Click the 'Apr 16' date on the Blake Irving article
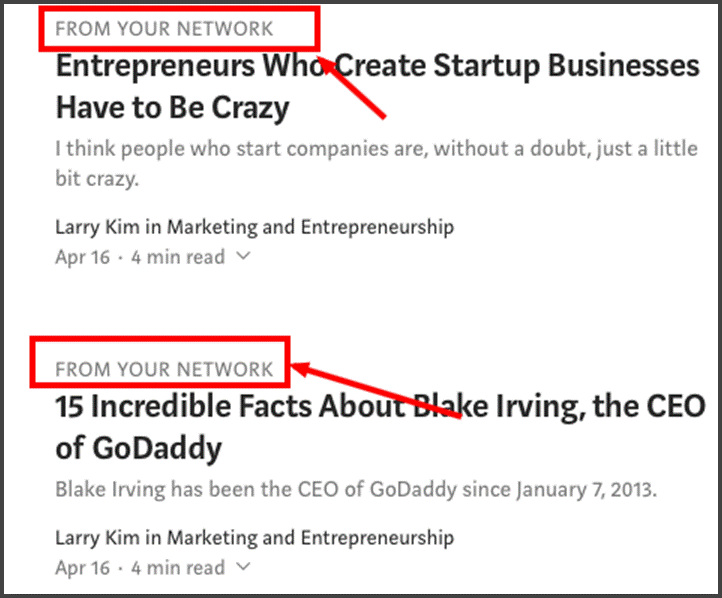The width and height of the screenshot is (722, 598). (x=83, y=568)
